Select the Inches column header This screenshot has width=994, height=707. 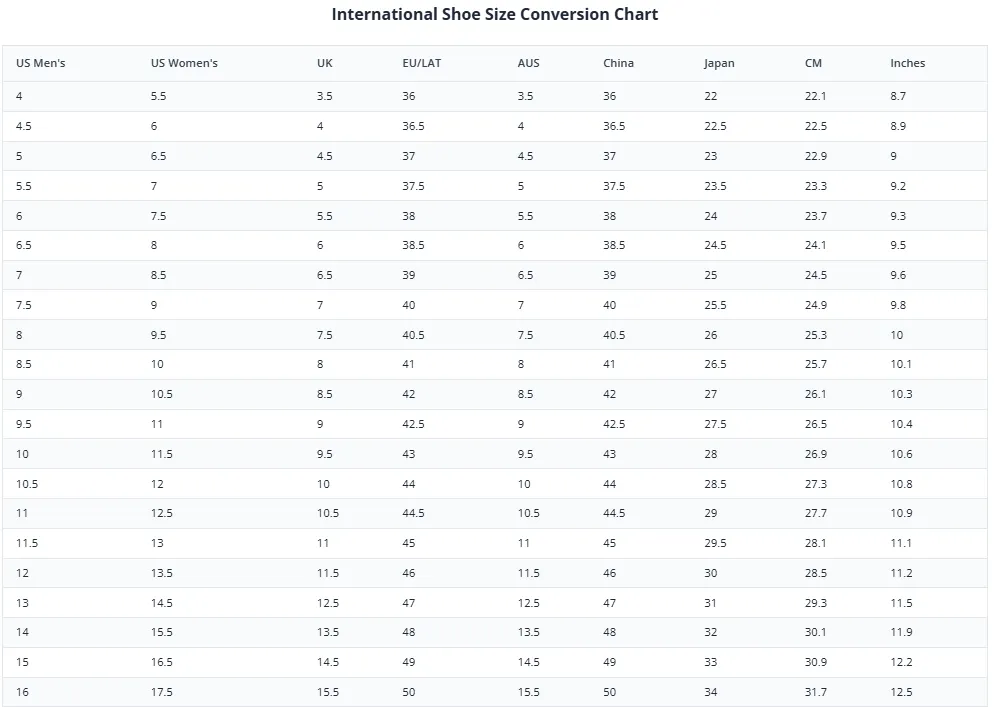[907, 63]
